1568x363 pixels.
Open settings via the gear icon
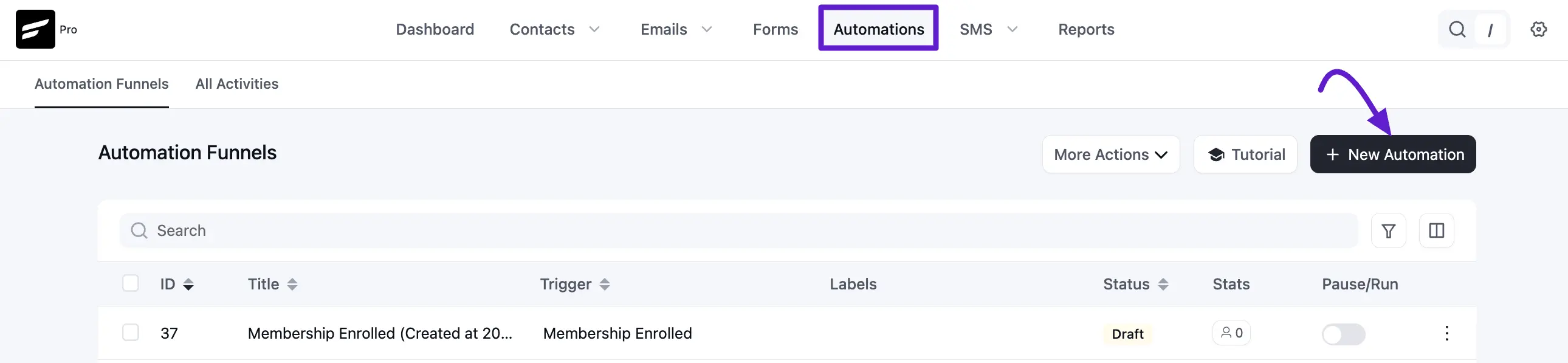click(1538, 29)
